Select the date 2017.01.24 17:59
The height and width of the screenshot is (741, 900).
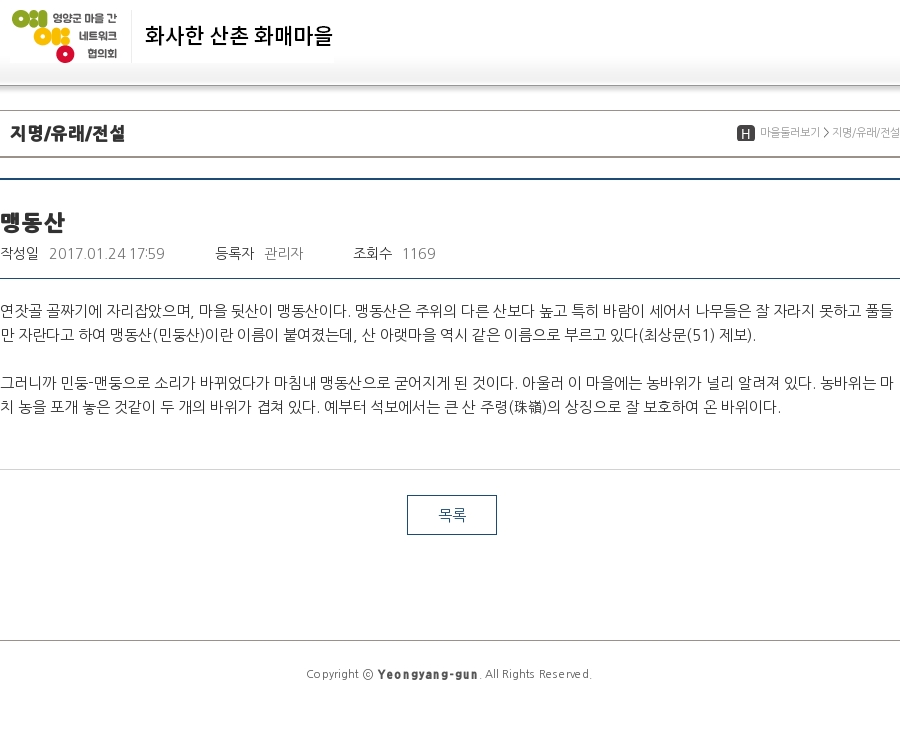click(x=107, y=254)
